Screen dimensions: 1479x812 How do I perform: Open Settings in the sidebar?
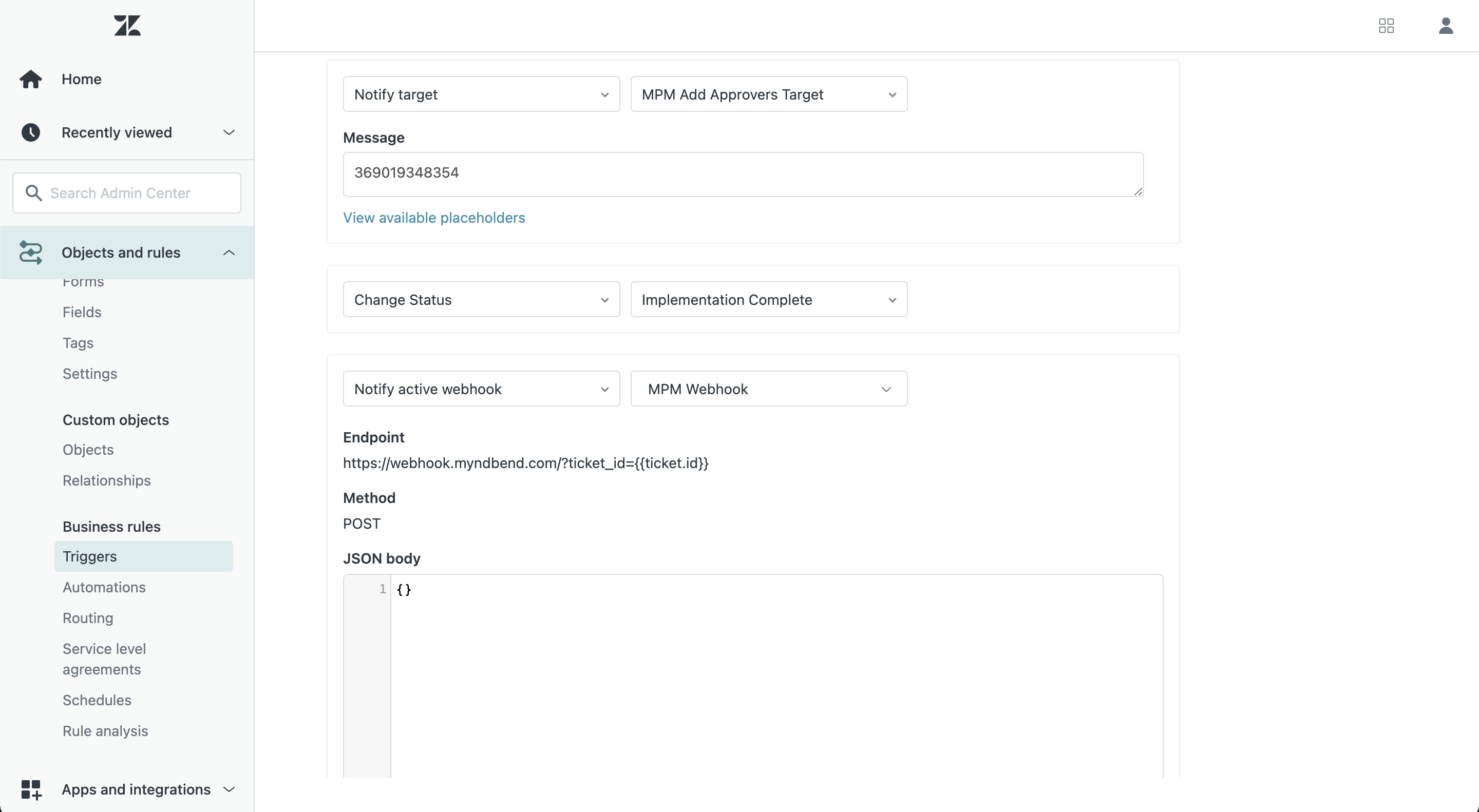click(89, 374)
